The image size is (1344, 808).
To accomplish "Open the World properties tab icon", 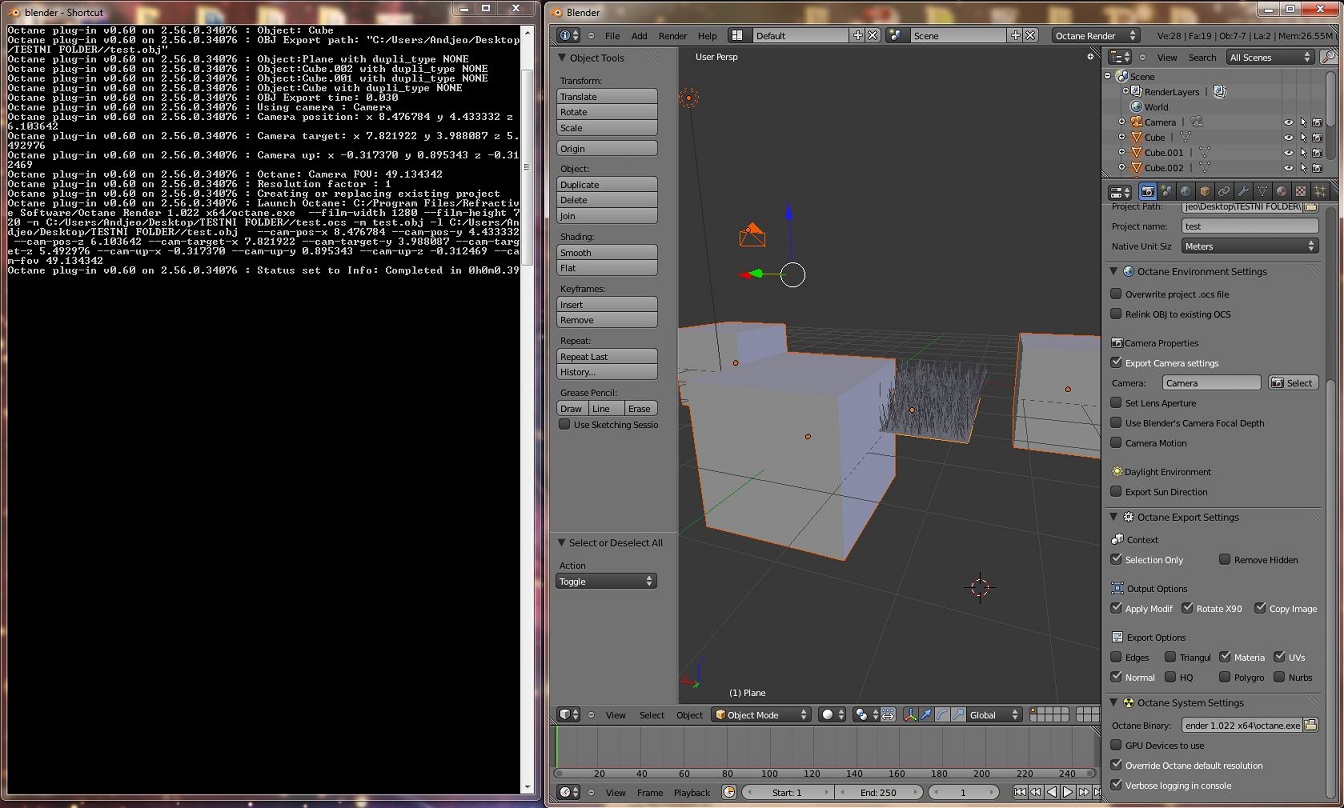I will (x=1186, y=191).
